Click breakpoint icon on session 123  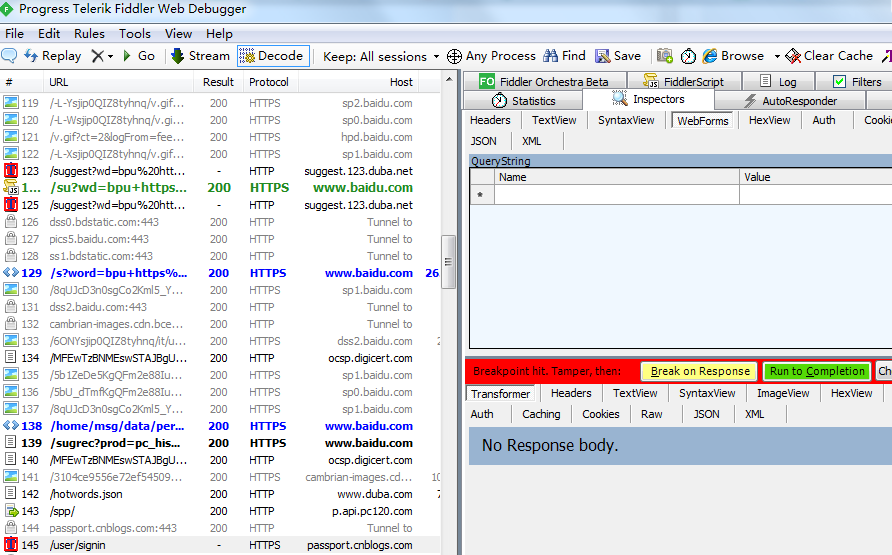pyautogui.click(x=11, y=171)
